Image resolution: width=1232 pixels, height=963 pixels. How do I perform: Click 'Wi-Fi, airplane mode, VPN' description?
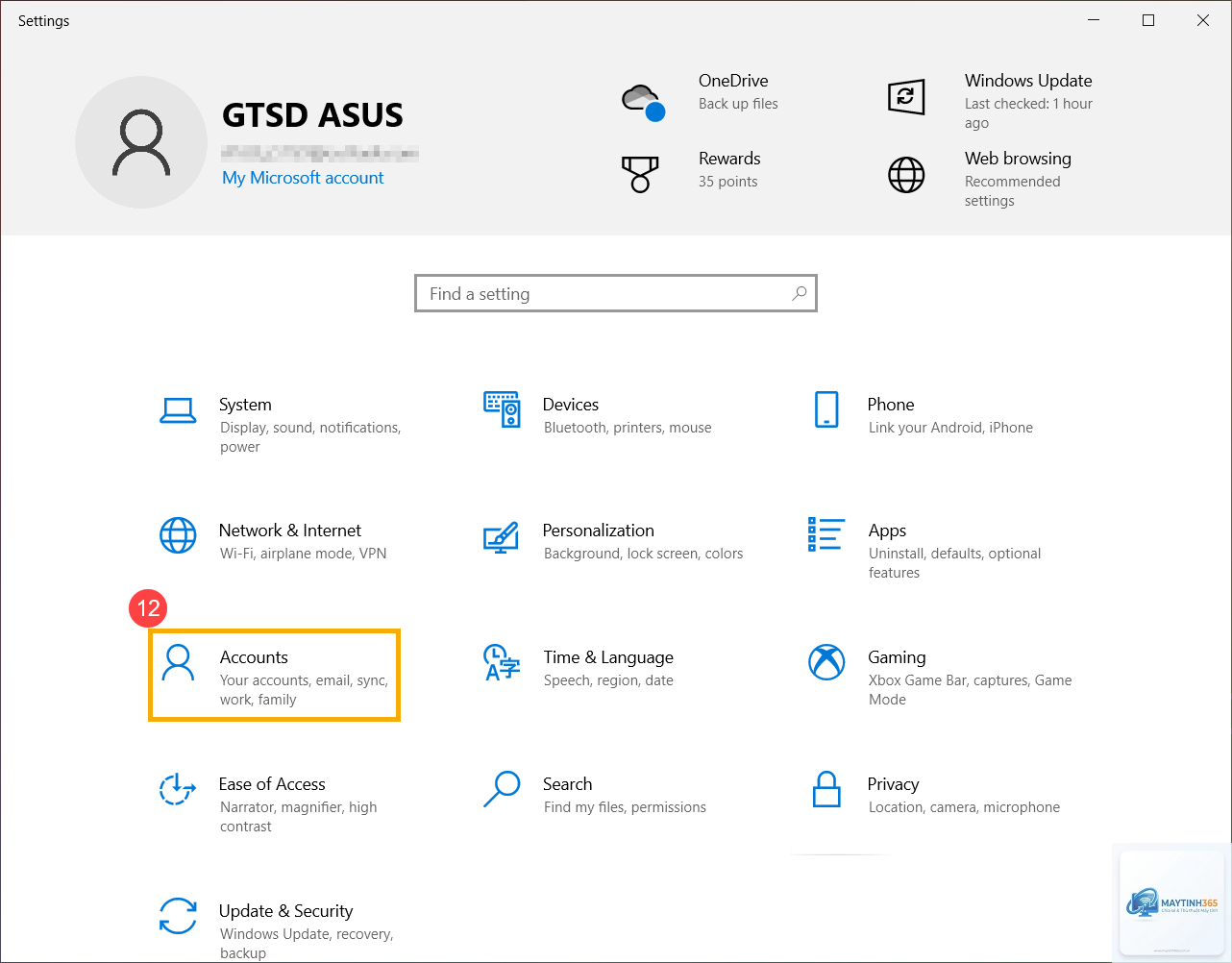tap(304, 554)
